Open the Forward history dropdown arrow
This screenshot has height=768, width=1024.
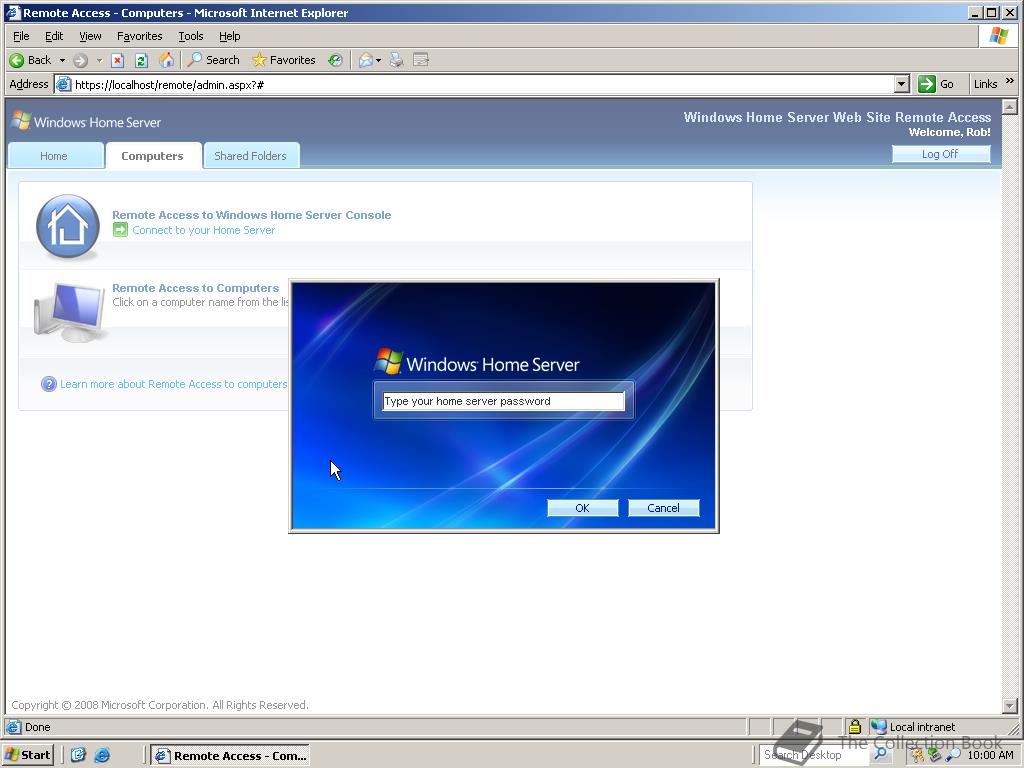[x=99, y=60]
